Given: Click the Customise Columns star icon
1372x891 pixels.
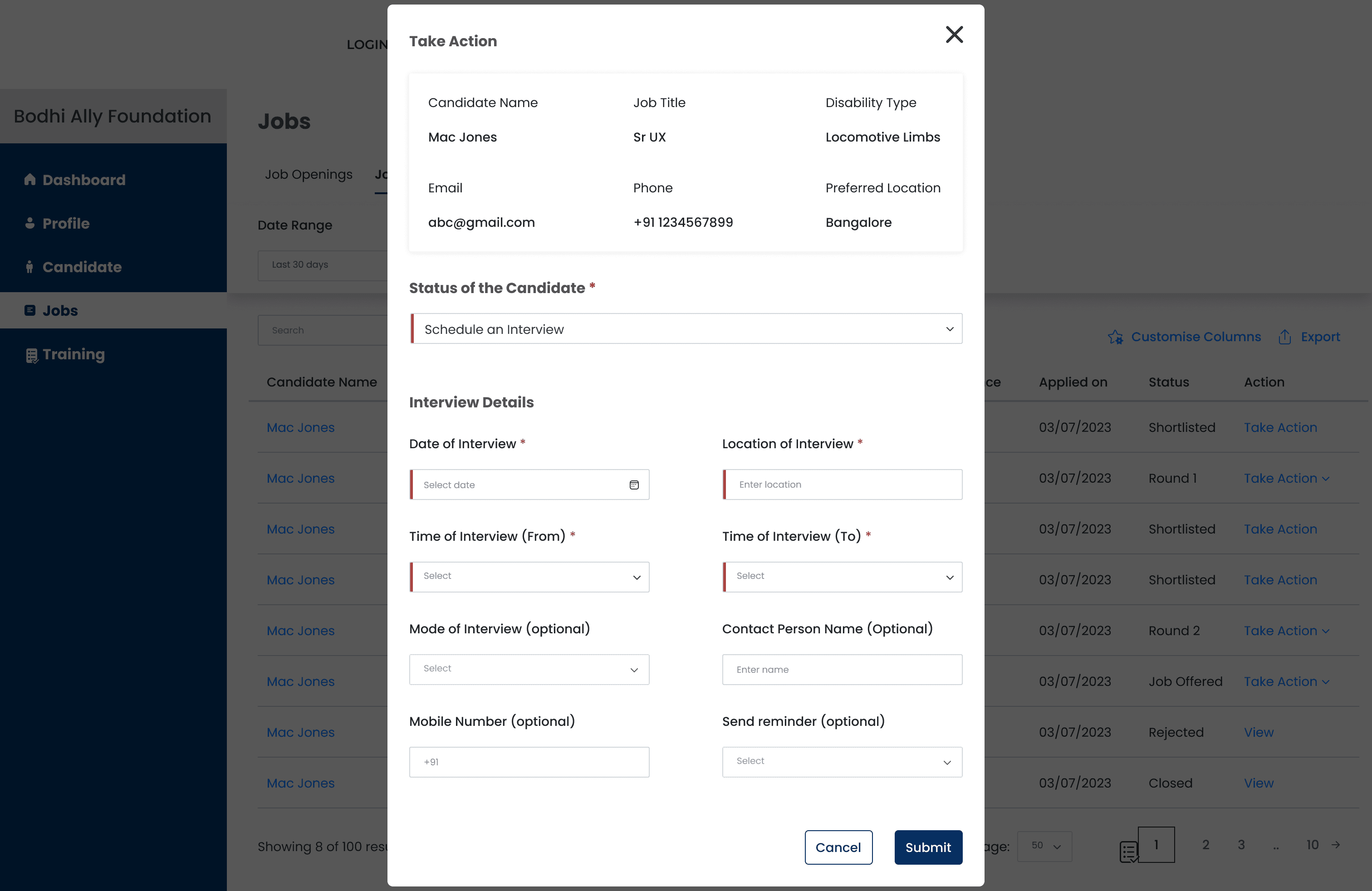Looking at the screenshot, I should coord(1115,337).
